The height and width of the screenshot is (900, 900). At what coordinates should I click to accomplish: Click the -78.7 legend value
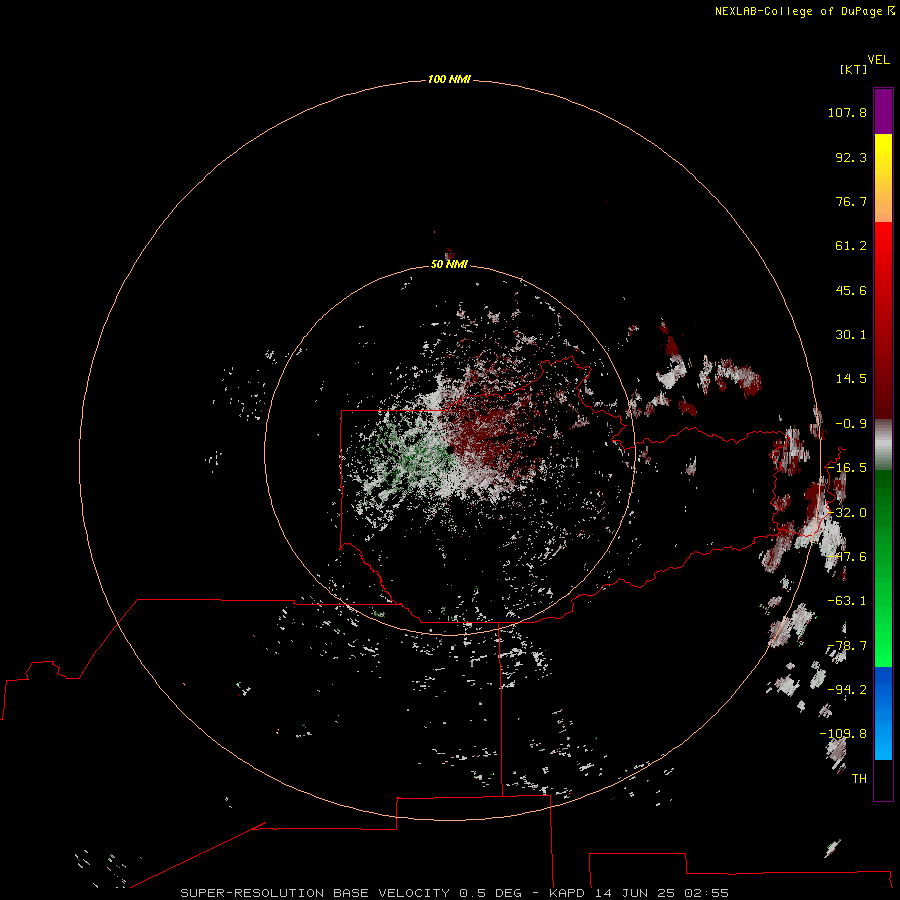click(847, 646)
